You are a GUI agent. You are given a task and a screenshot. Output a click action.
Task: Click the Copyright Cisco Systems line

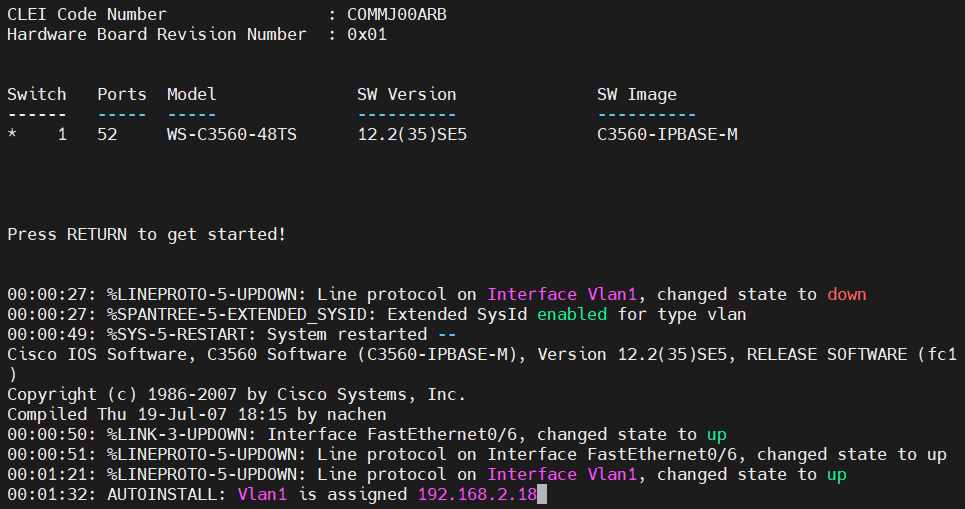pos(236,394)
